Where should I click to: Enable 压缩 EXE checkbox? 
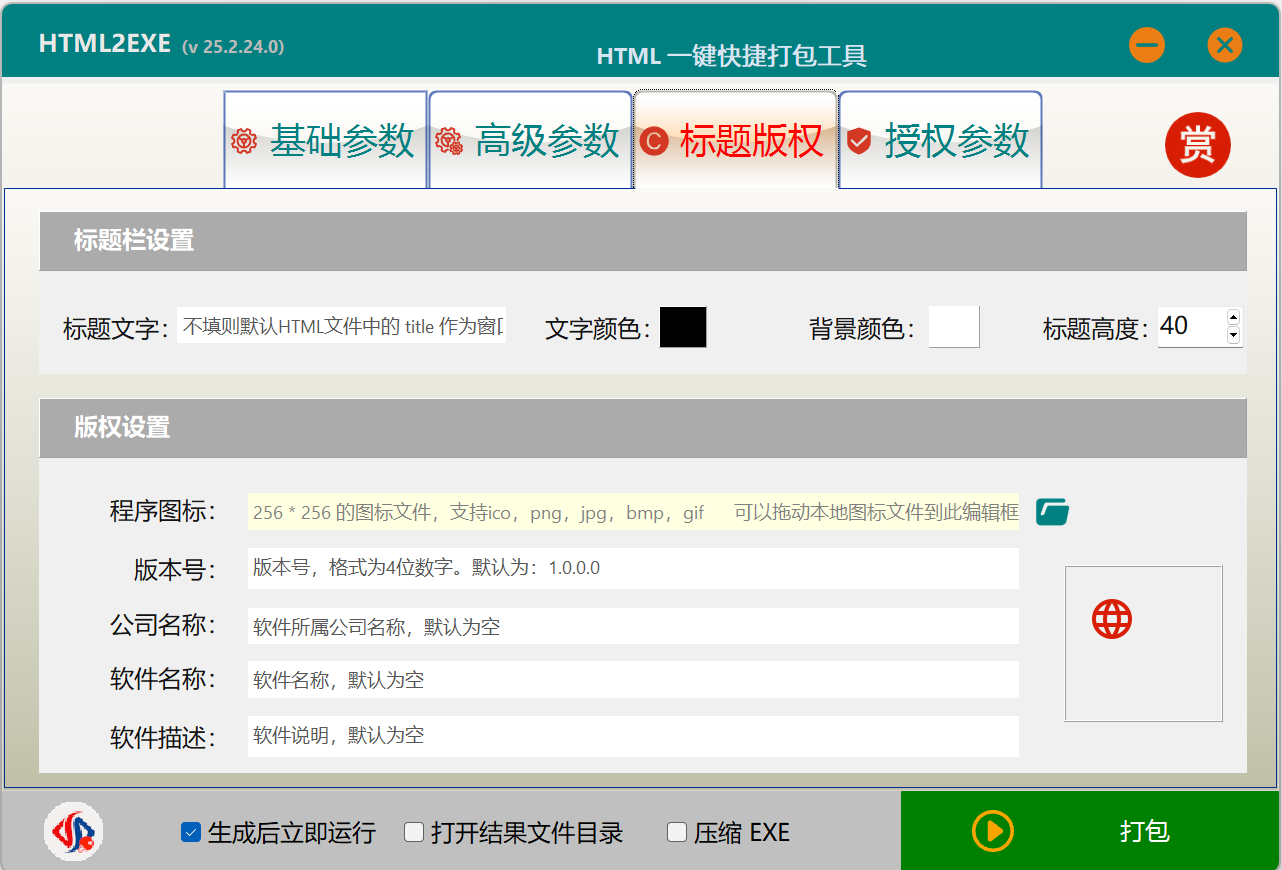point(677,832)
